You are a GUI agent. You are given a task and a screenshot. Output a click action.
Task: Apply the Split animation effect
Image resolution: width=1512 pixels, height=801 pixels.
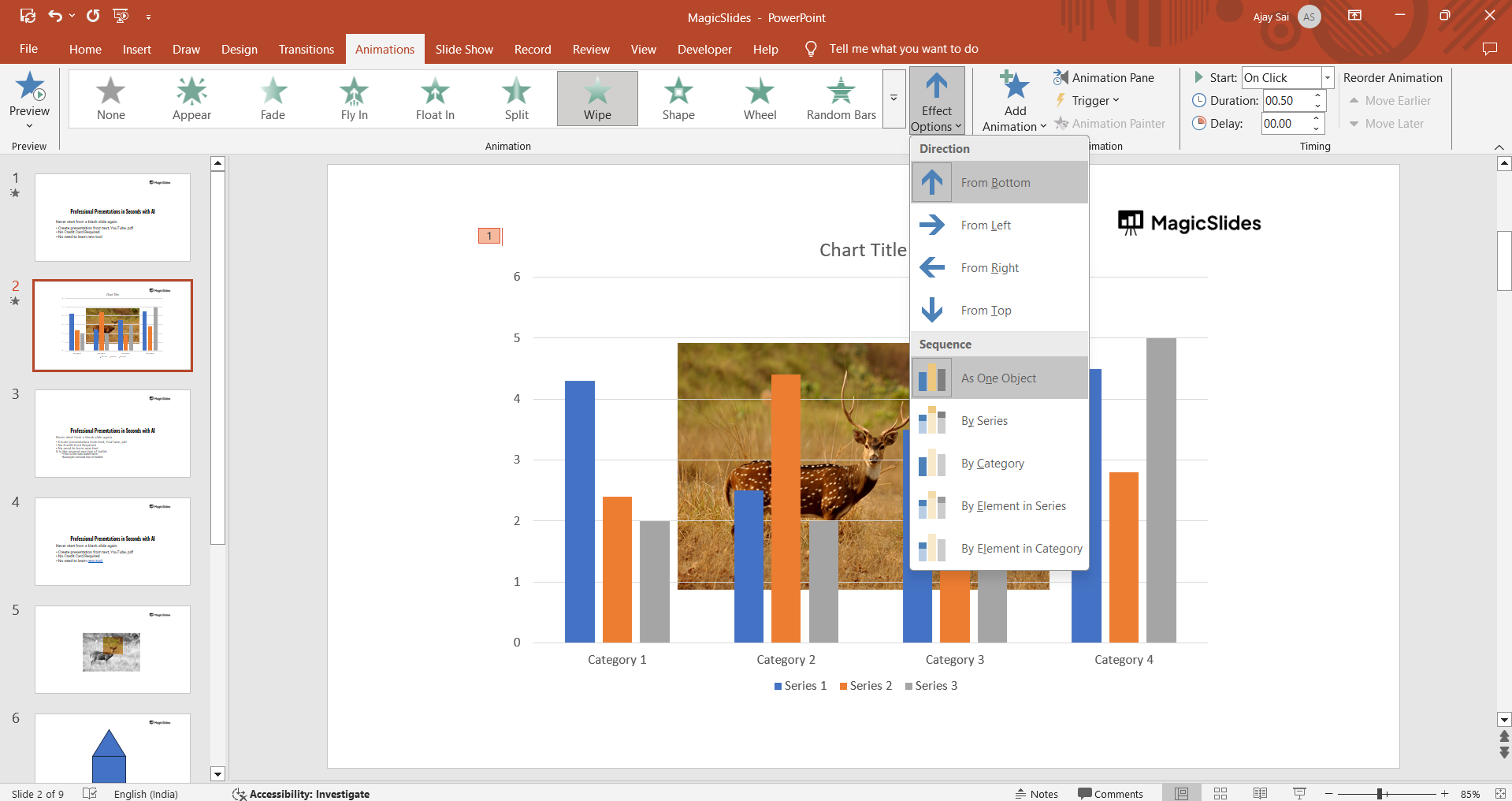coord(516,99)
